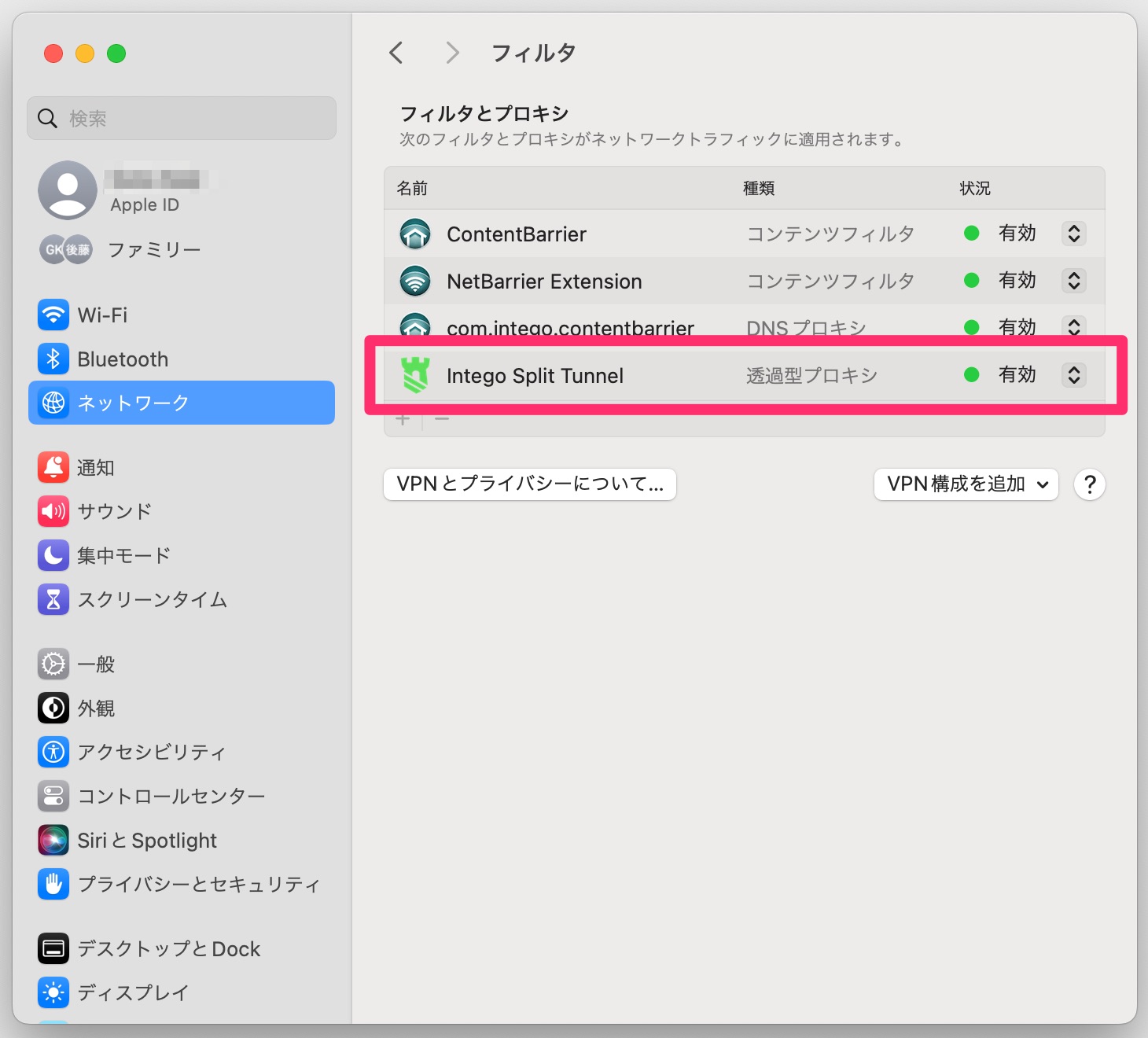Click the 名前 column header
1148x1038 pixels.
412,188
